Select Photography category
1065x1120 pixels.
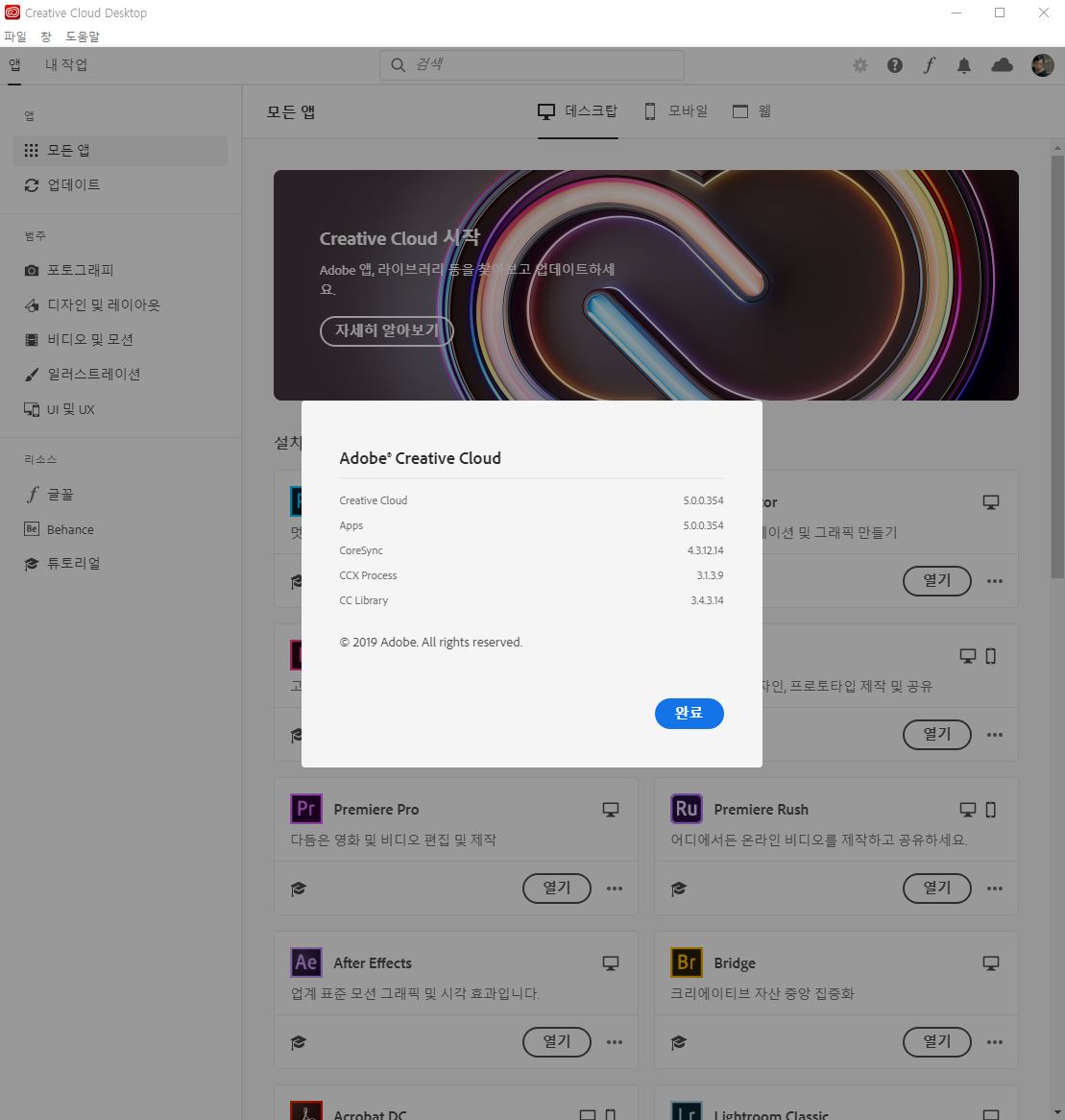120,270
